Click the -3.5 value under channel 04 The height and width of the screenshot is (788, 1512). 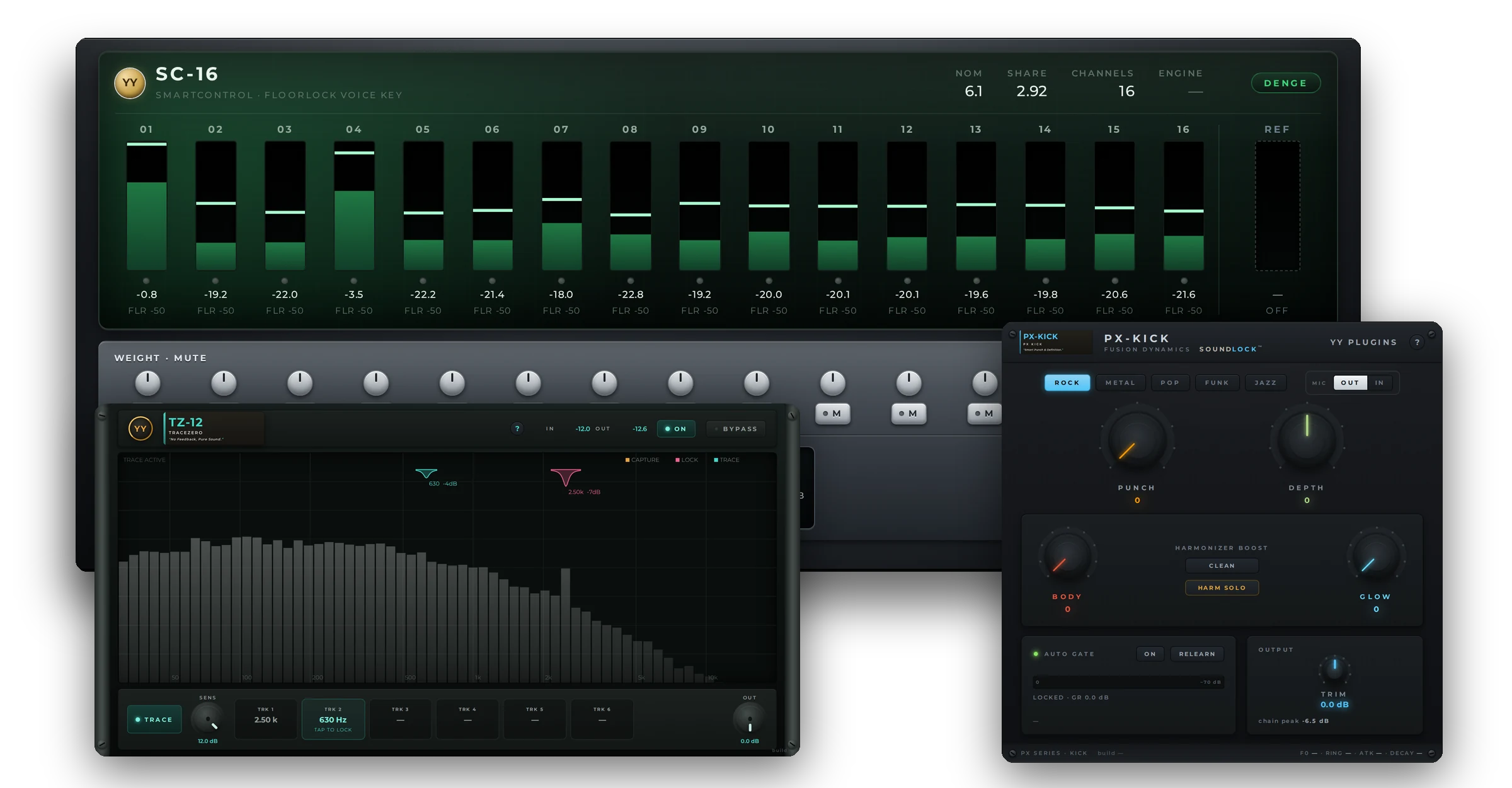[x=354, y=294]
